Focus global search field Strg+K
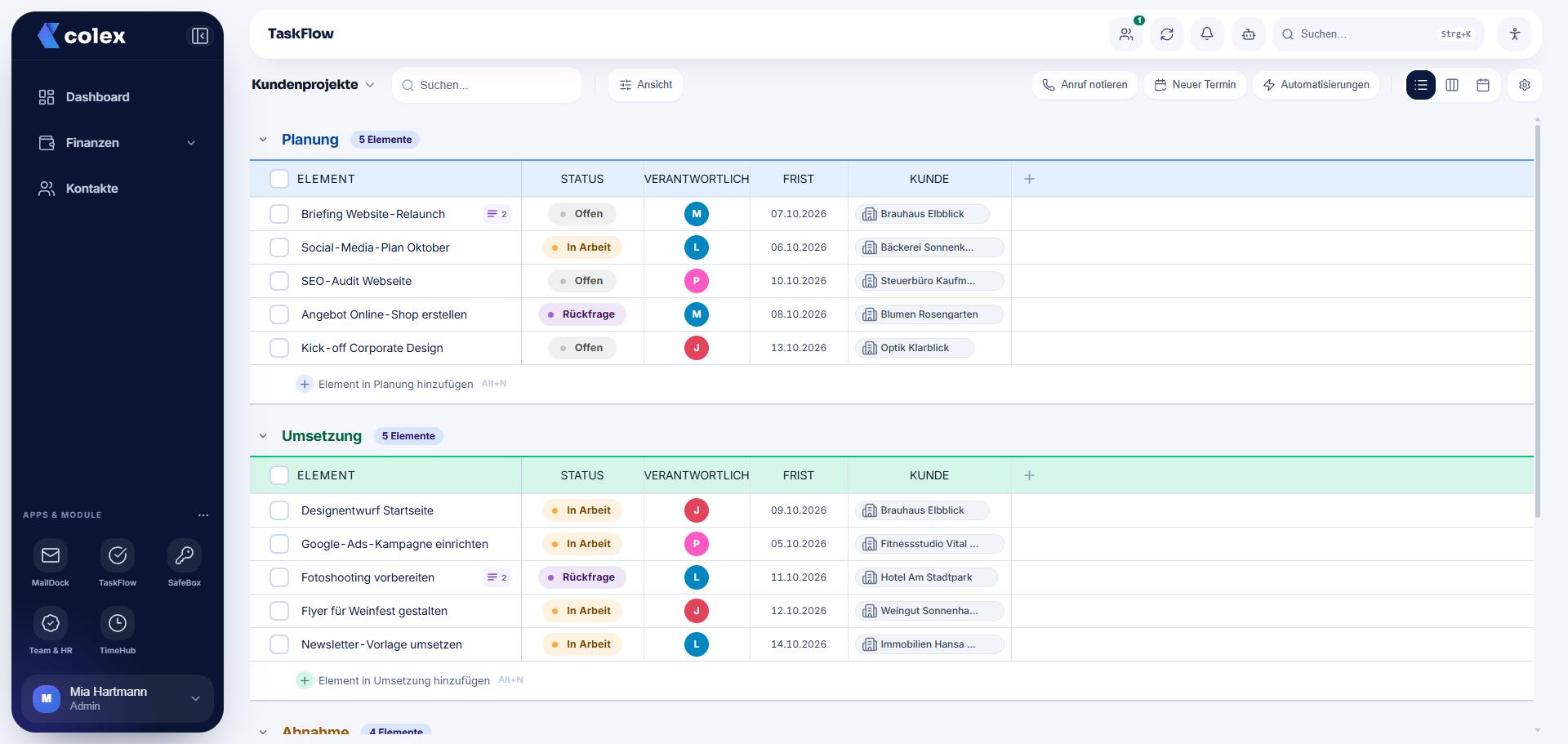Screen dimensions: 1568x744 click(x=1378, y=34)
